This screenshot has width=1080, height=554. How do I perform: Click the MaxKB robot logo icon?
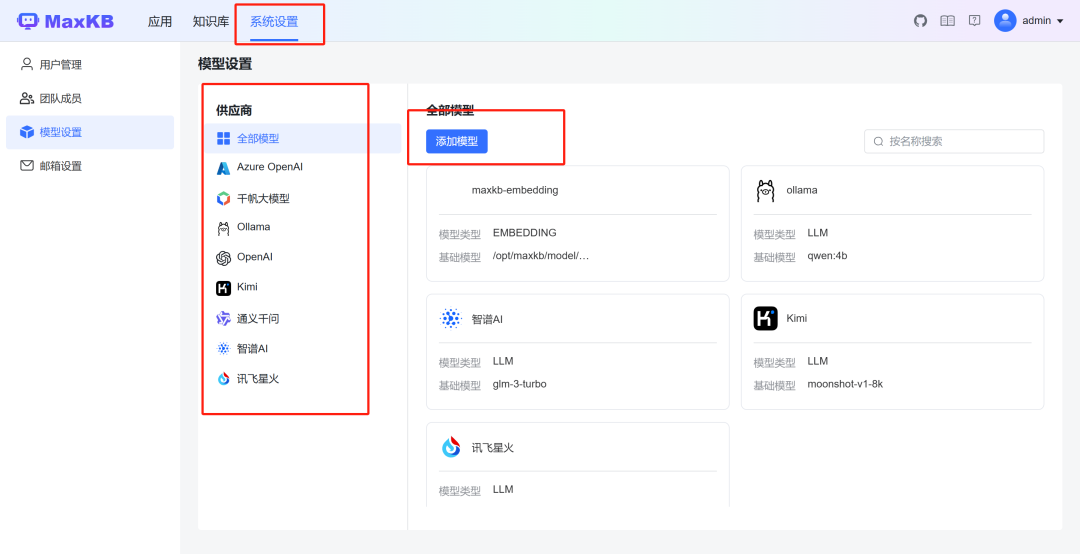click(28, 21)
